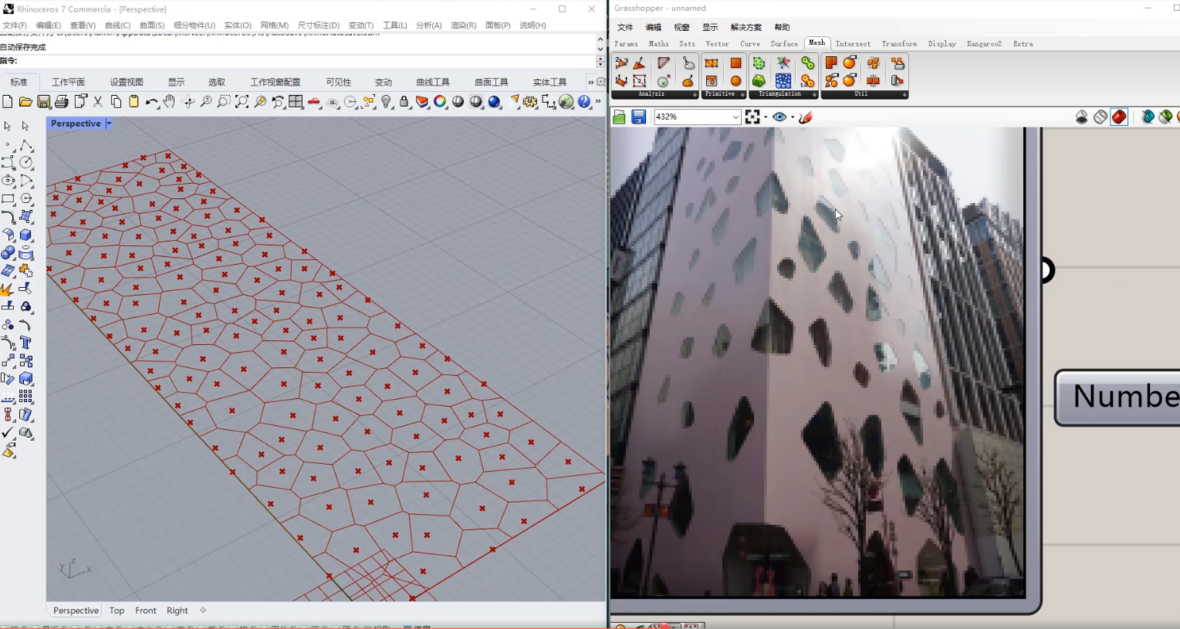The width and height of the screenshot is (1180, 629).
Task: Open file using the folder icon in Rhino
Action: click(26, 102)
